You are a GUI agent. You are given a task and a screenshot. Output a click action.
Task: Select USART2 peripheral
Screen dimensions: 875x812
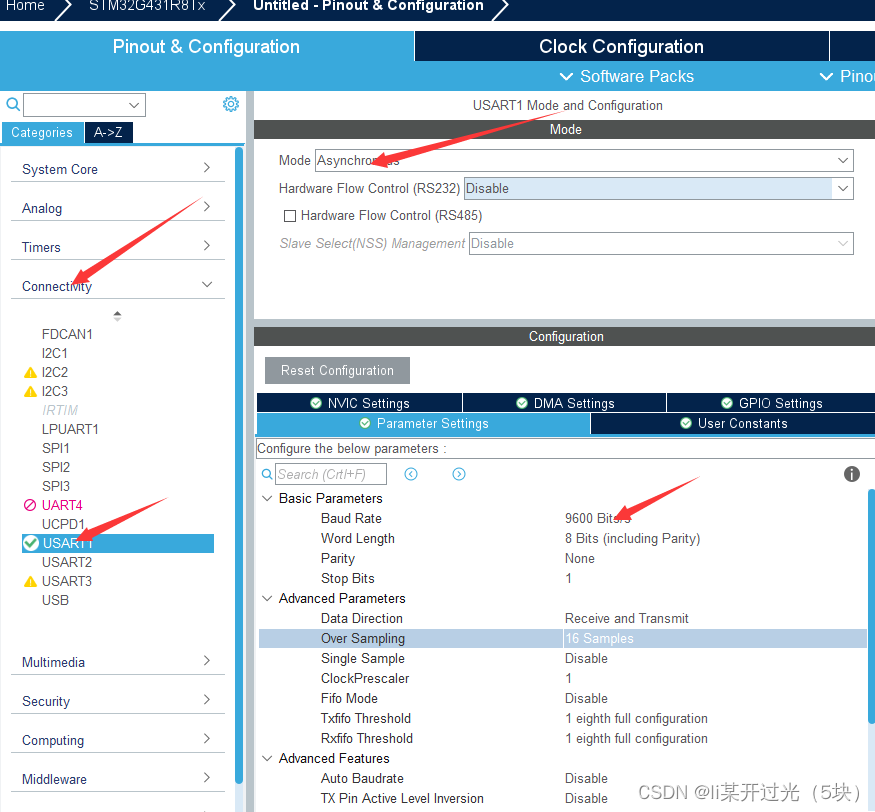click(67, 562)
